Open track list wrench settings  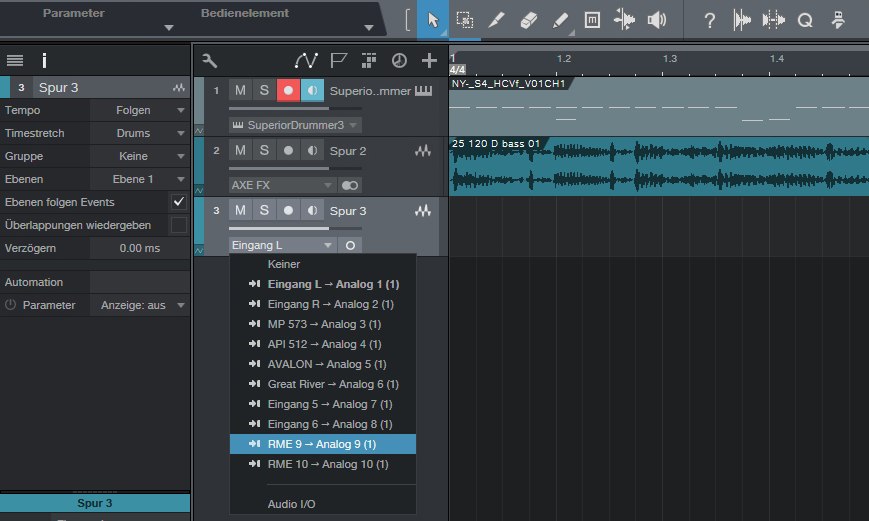pyautogui.click(x=209, y=60)
